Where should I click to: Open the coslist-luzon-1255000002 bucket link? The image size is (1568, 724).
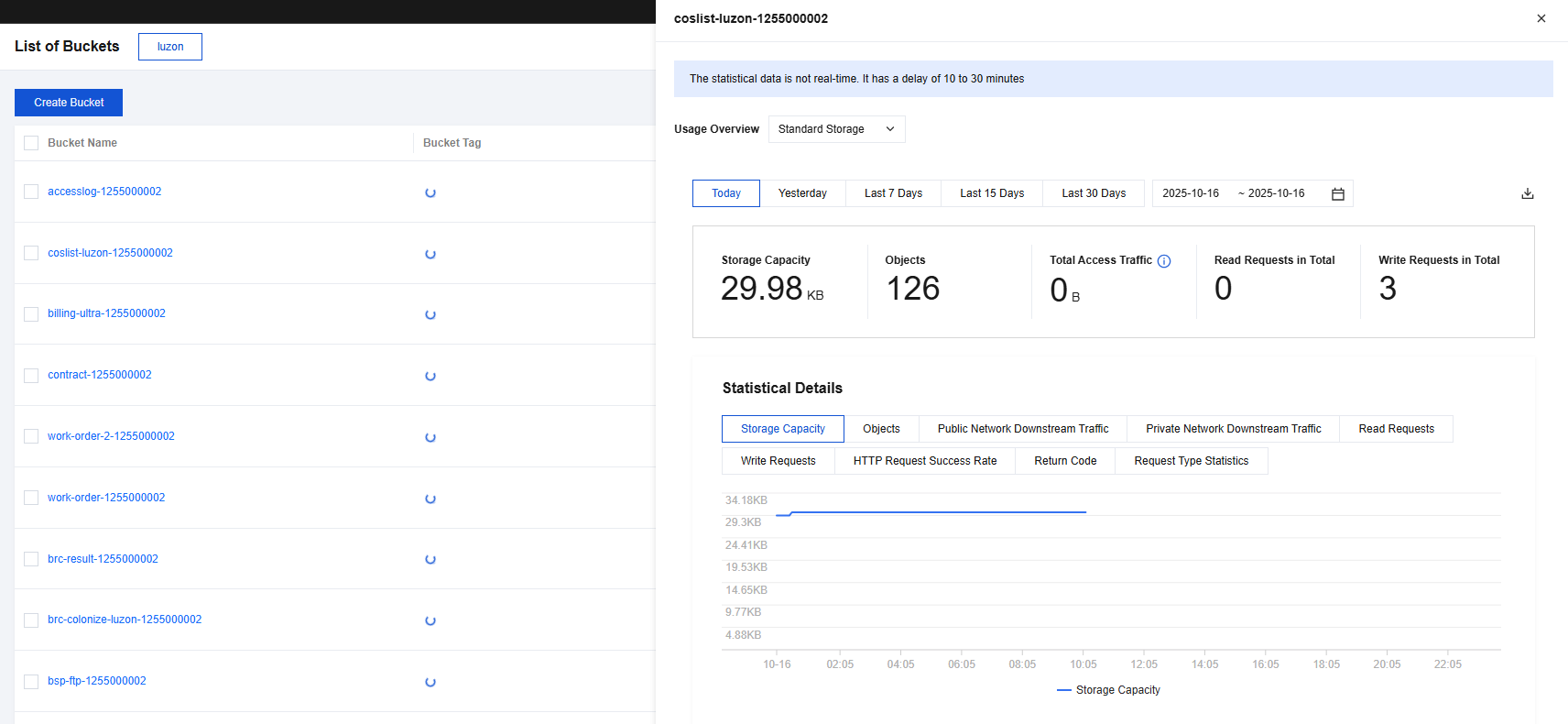point(110,253)
